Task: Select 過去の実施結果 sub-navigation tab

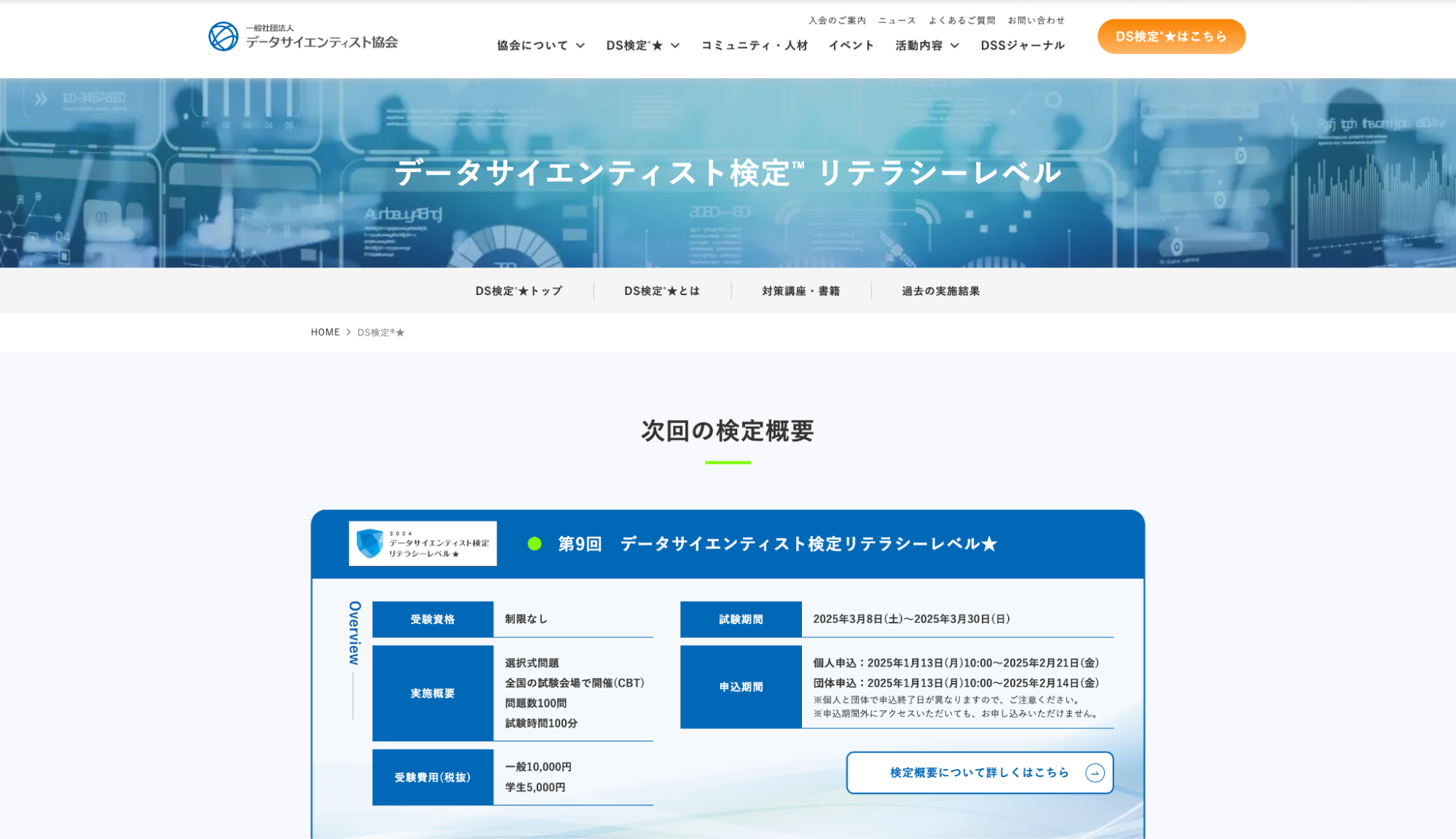Action: pyautogui.click(x=940, y=291)
